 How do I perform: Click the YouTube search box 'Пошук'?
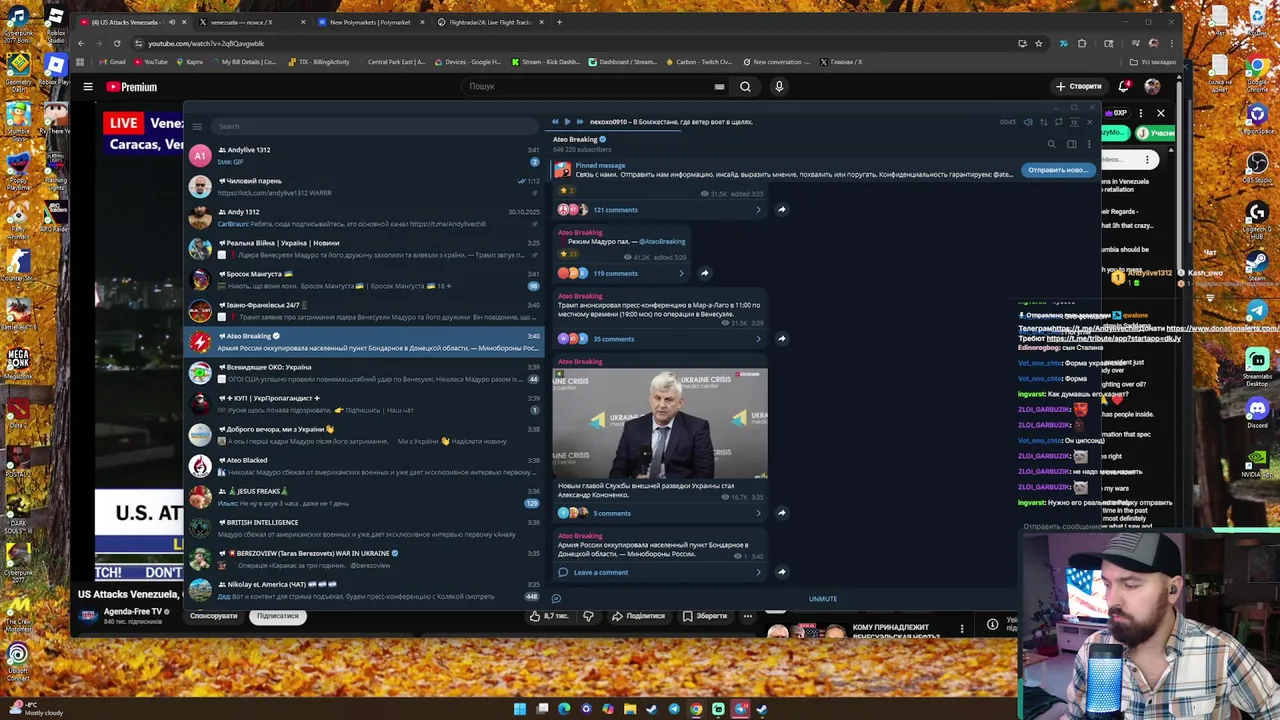(596, 86)
